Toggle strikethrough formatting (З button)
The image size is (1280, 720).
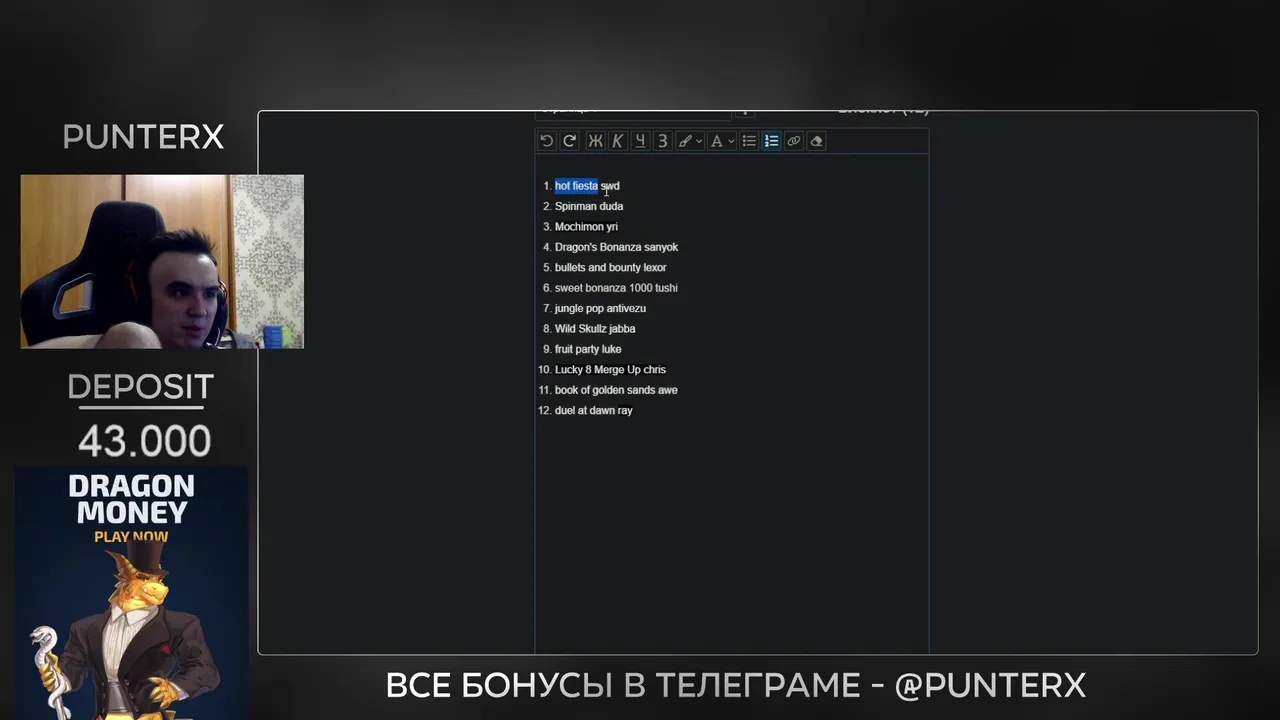(662, 141)
